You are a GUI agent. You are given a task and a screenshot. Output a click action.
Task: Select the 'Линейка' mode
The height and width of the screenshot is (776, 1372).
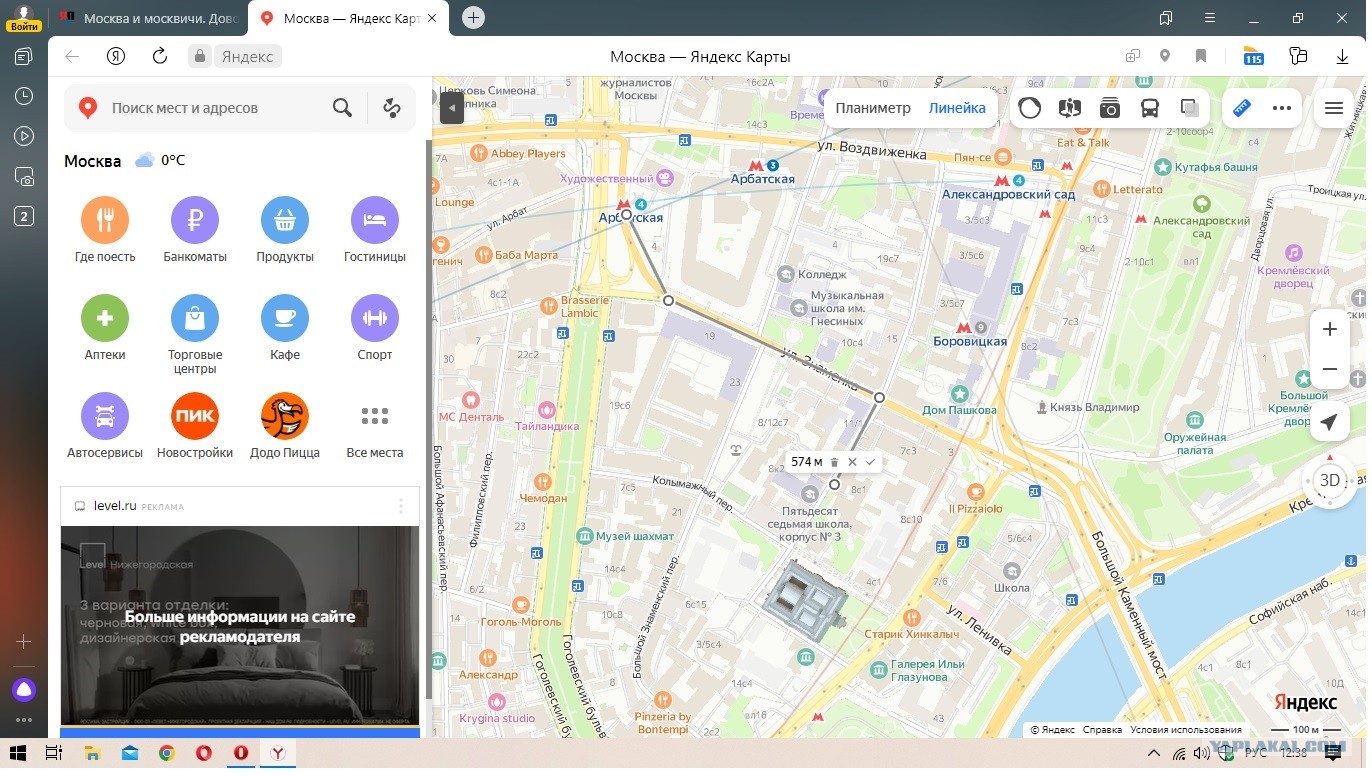(x=957, y=108)
